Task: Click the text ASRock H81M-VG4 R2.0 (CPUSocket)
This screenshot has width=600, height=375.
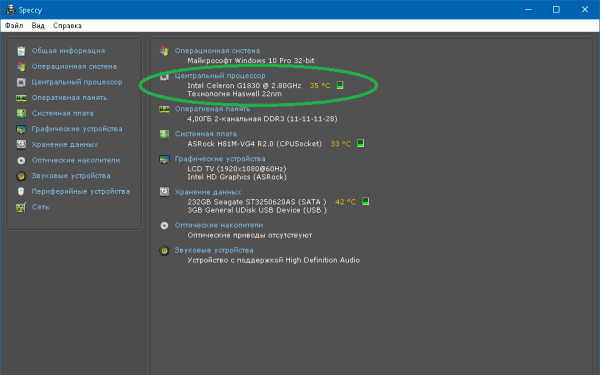Action: [x=254, y=144]
